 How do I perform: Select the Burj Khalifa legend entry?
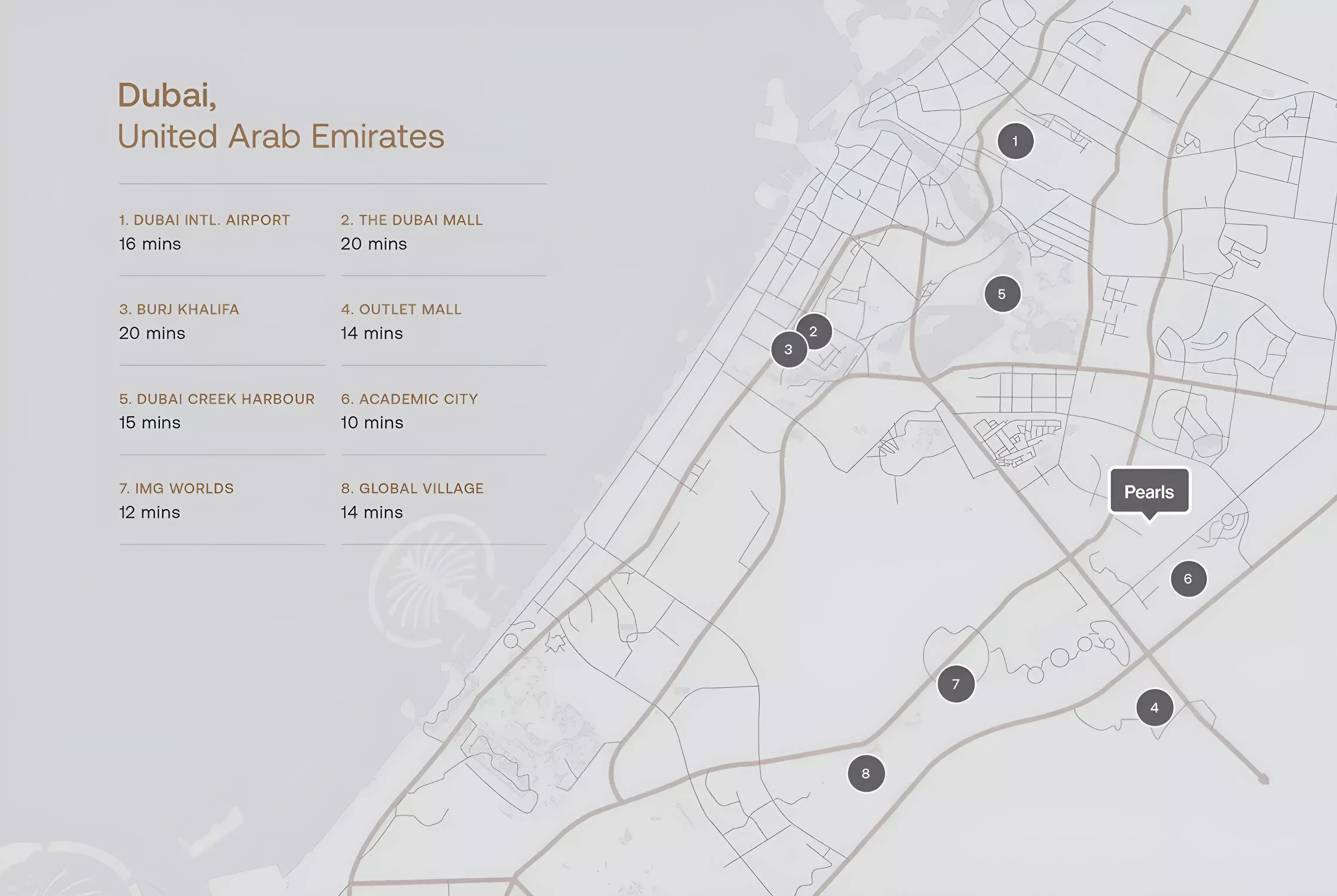pos(179,309)
